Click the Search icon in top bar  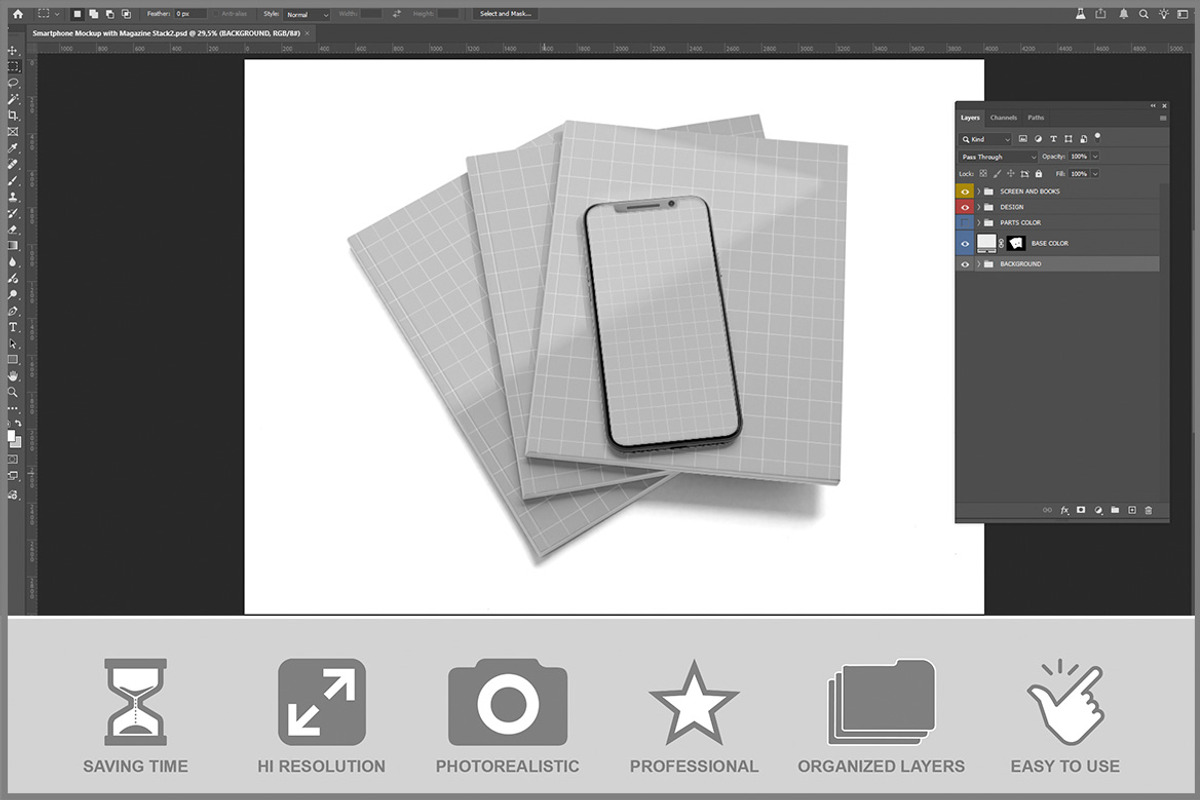coord(1143,14)
